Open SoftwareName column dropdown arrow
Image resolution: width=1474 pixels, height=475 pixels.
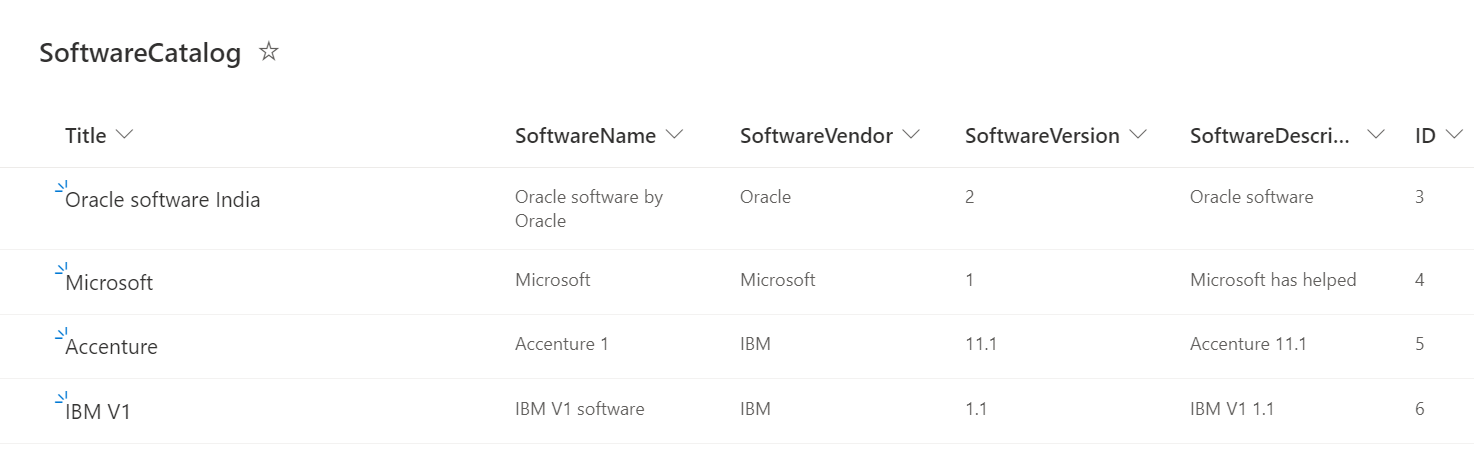(x=674, y=135)
